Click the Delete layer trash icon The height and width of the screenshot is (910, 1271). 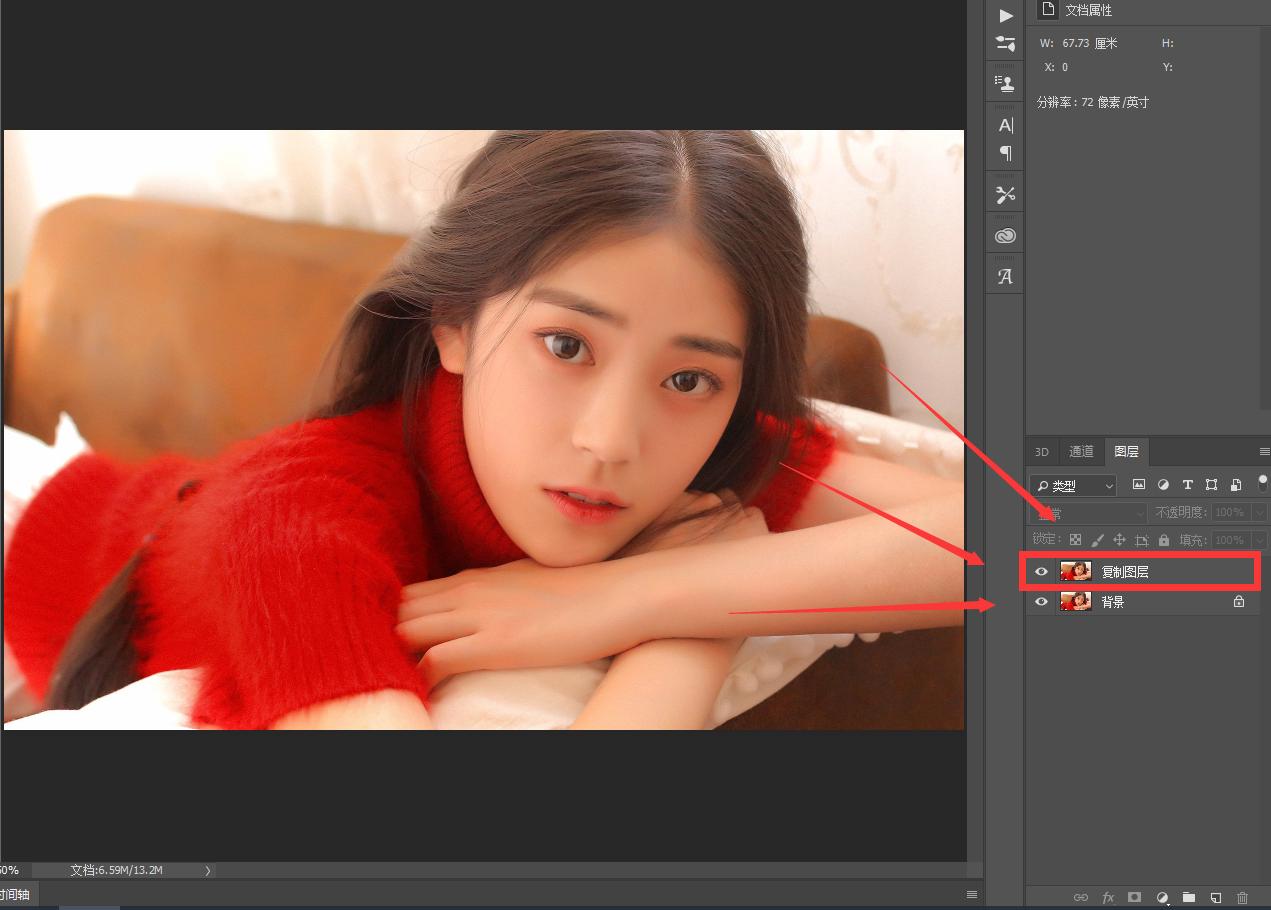(x=1242, y=898)
